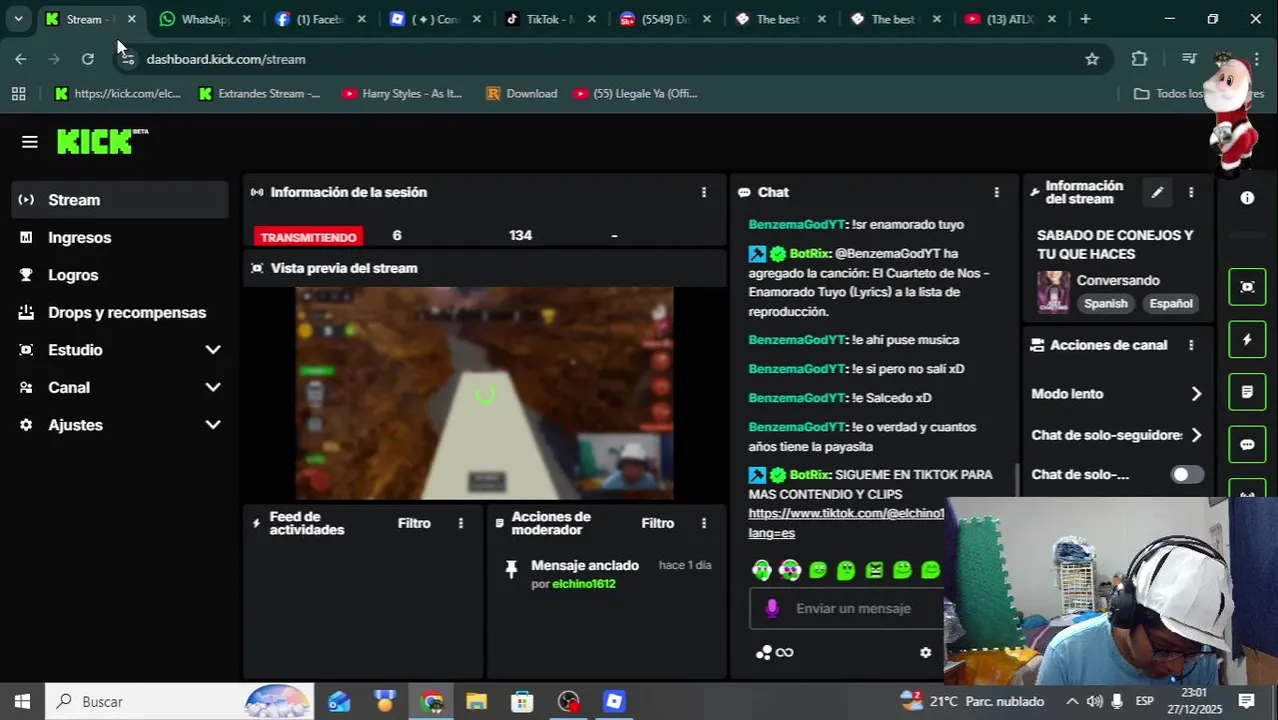Switch to the WhatsApp browser tab
The width and height of the screenshot is (1278, 720).
tap(203, 19)
